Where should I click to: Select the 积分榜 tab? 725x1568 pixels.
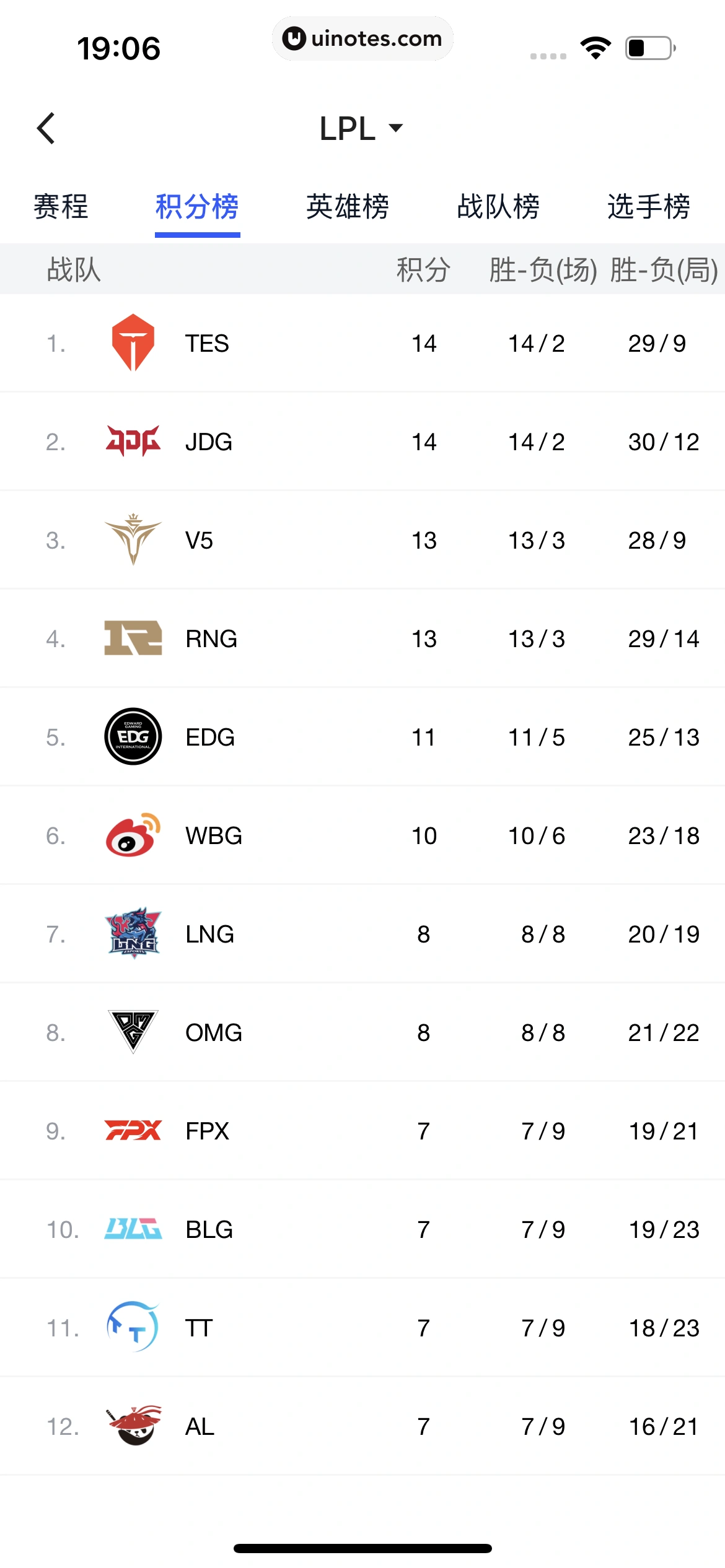click(197, 206)
